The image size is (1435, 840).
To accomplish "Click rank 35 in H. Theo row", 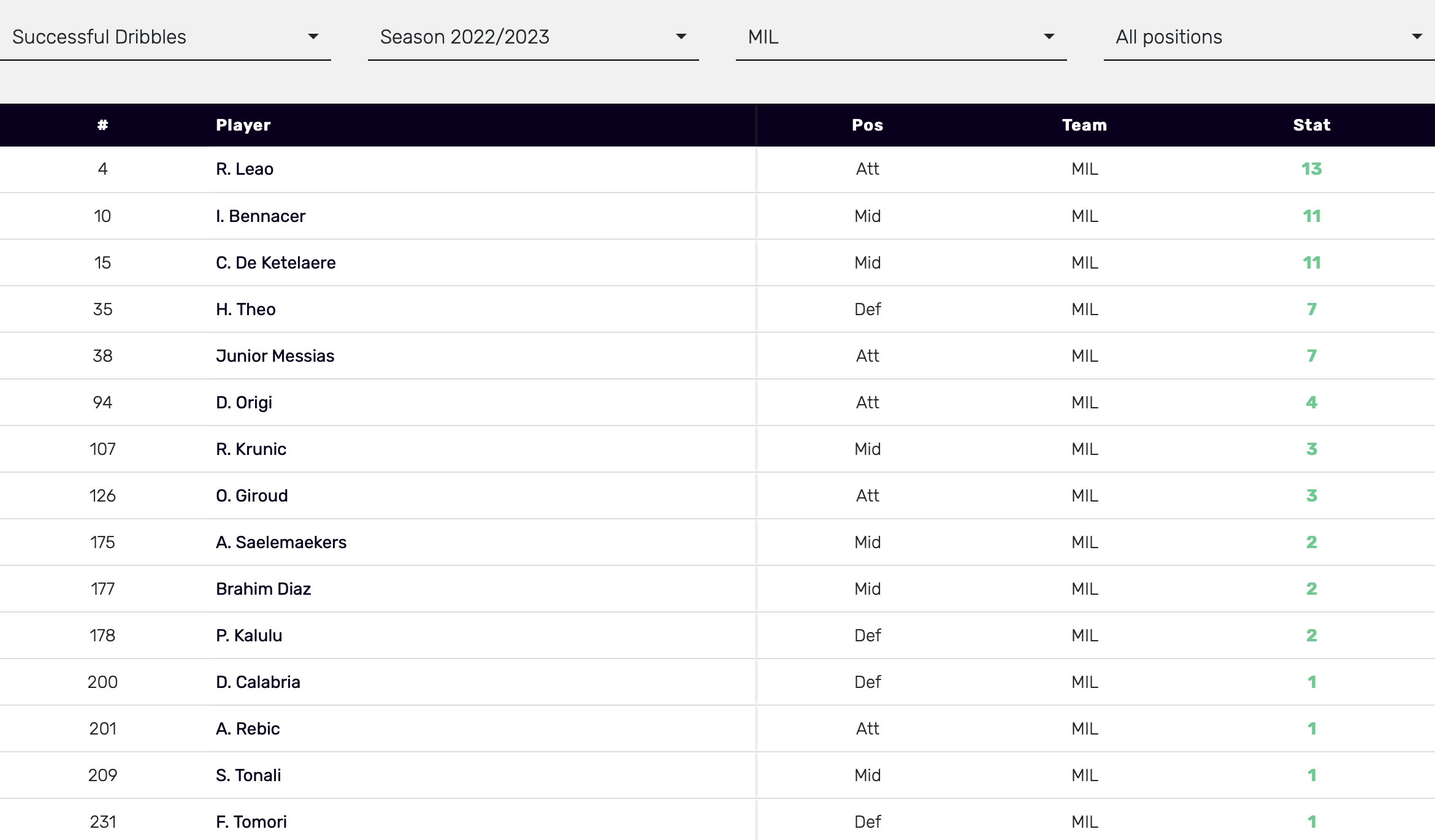I will coord(102,309).
